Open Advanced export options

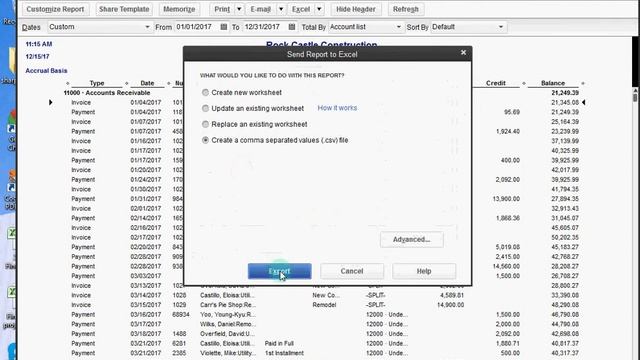[x=411, y=240]
